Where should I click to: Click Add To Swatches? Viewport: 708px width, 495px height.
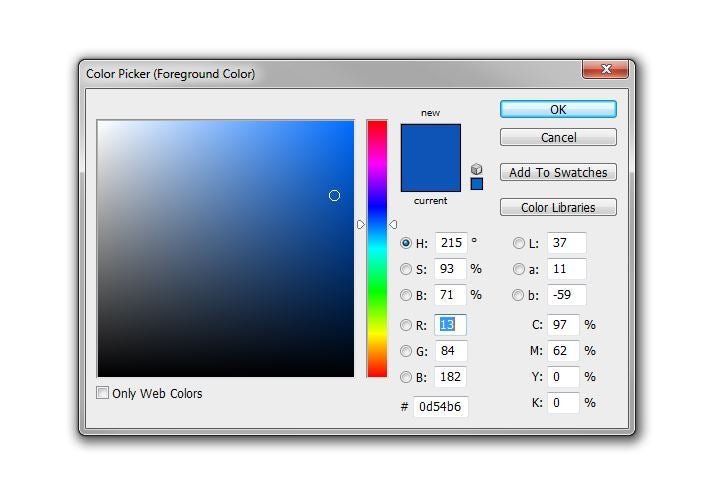click(558, 172)
